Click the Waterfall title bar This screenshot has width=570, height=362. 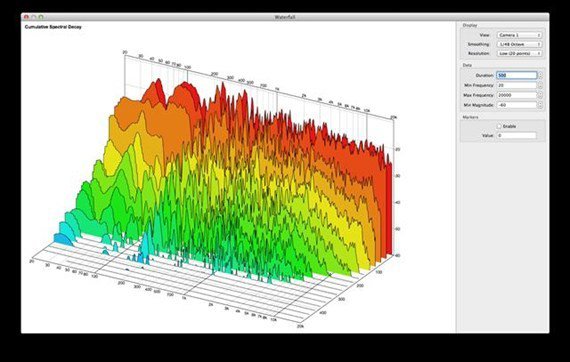point(285,17)
